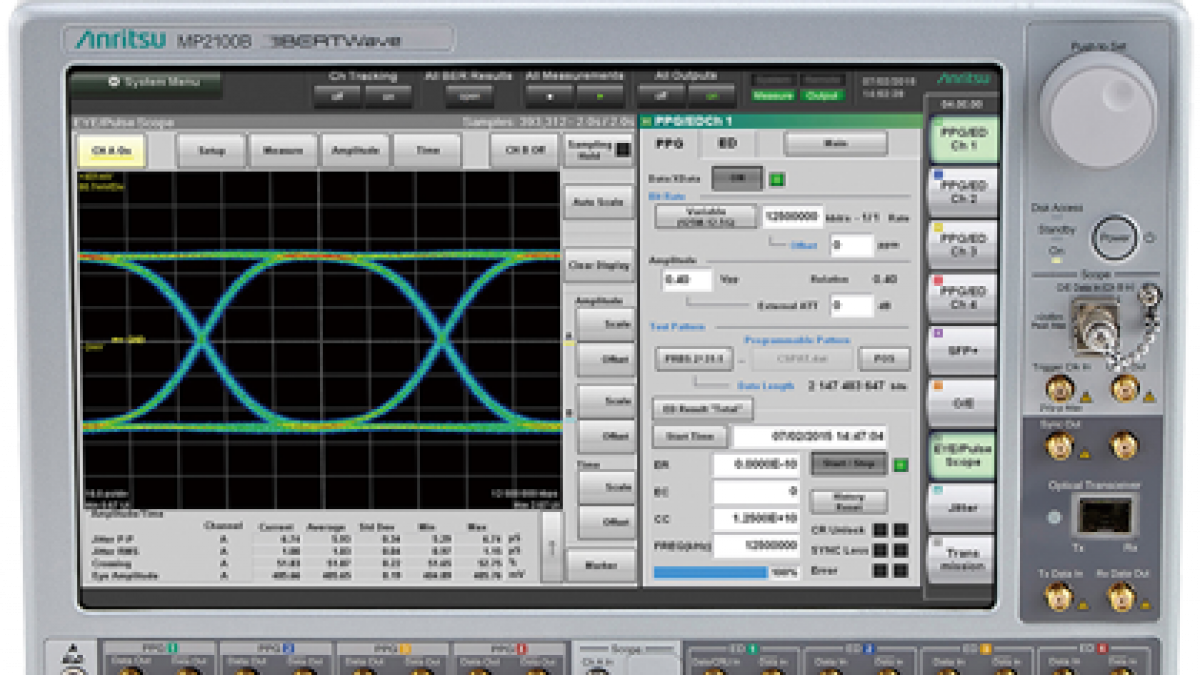1200x675 pixels.
Task: Click the bit rate Offset ppm field
Action: (x=851, y=244)
